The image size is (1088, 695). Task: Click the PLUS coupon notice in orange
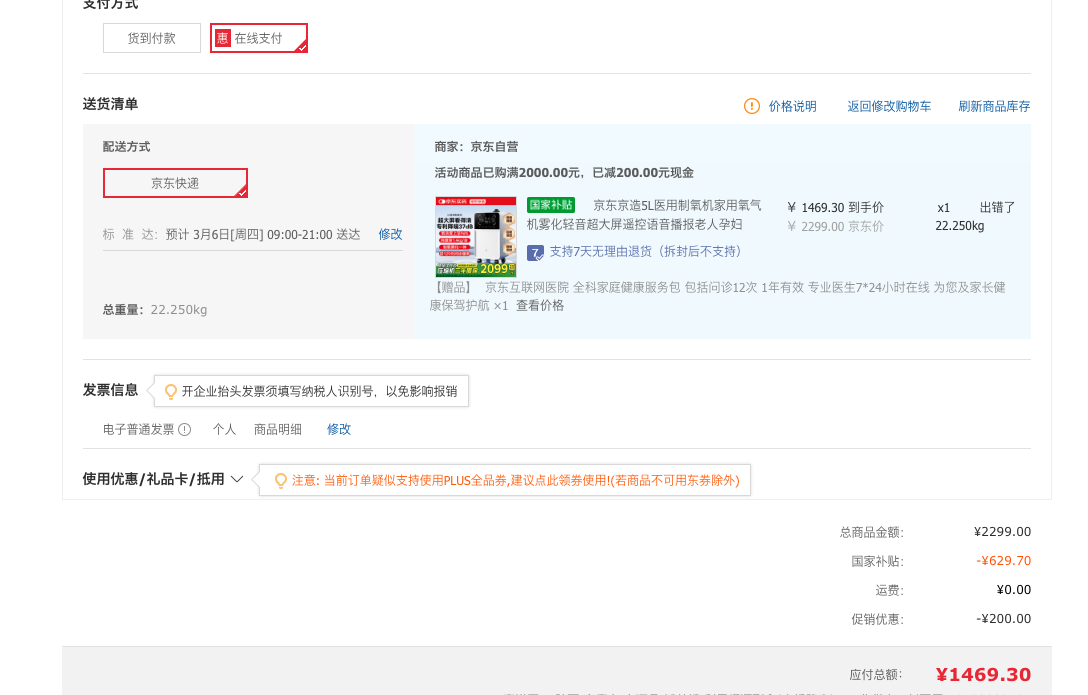click(516, 480)
